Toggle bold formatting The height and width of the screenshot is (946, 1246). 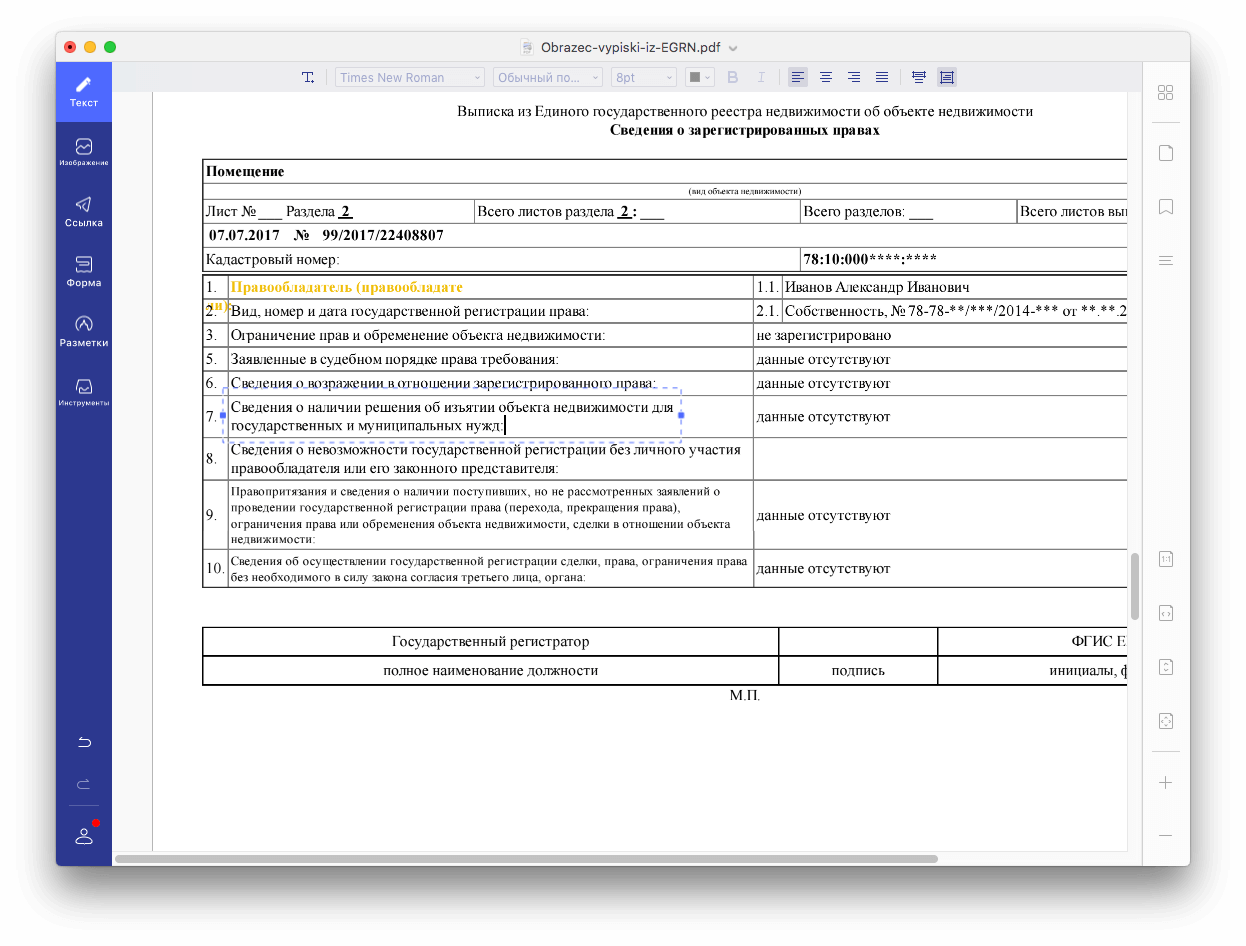point(732,77)
